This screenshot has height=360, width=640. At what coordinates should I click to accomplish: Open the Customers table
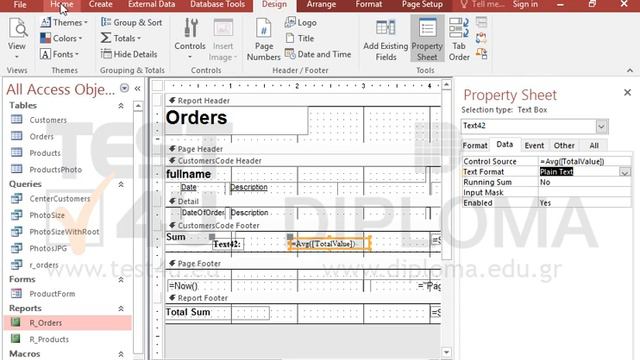point(48,120)
